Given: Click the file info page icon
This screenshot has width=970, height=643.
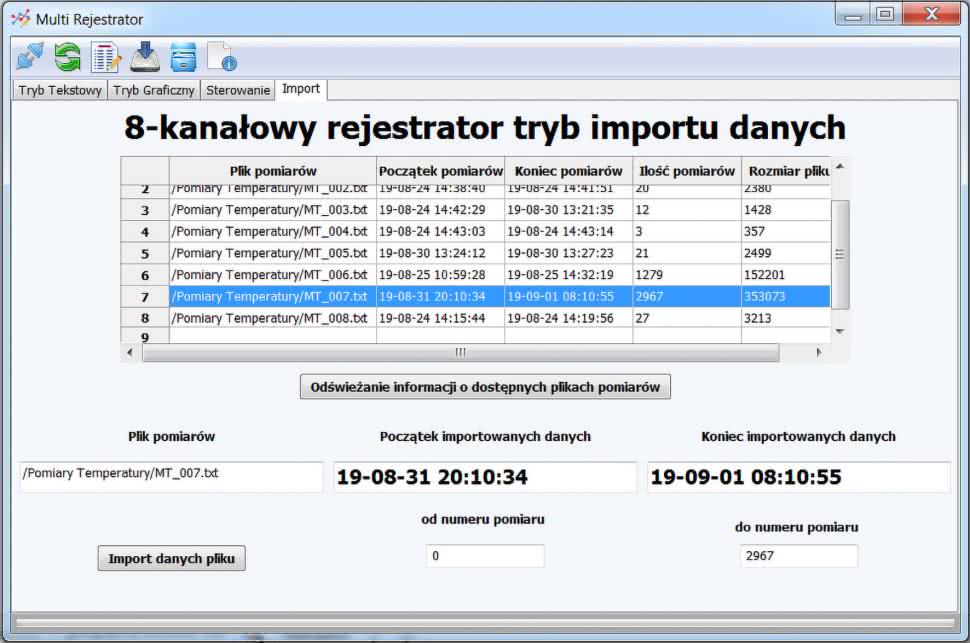Looking at the screenshot, I should (x=221, y=57).
